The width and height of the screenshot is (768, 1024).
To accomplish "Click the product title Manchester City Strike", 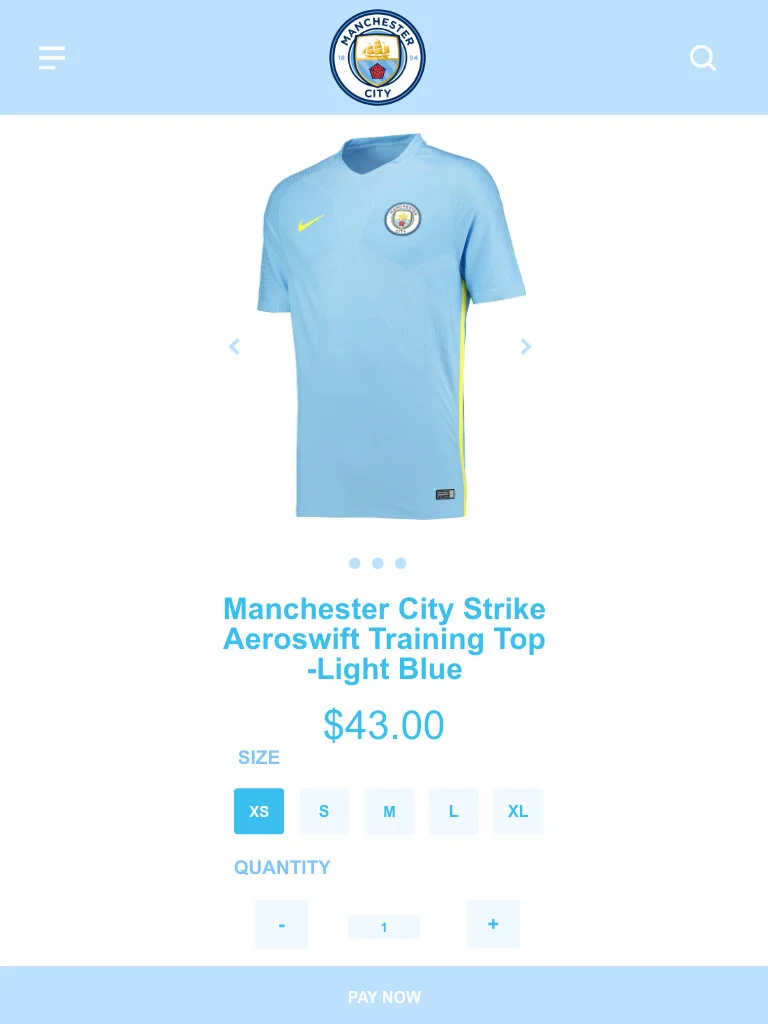I will (x=384, y=609).
